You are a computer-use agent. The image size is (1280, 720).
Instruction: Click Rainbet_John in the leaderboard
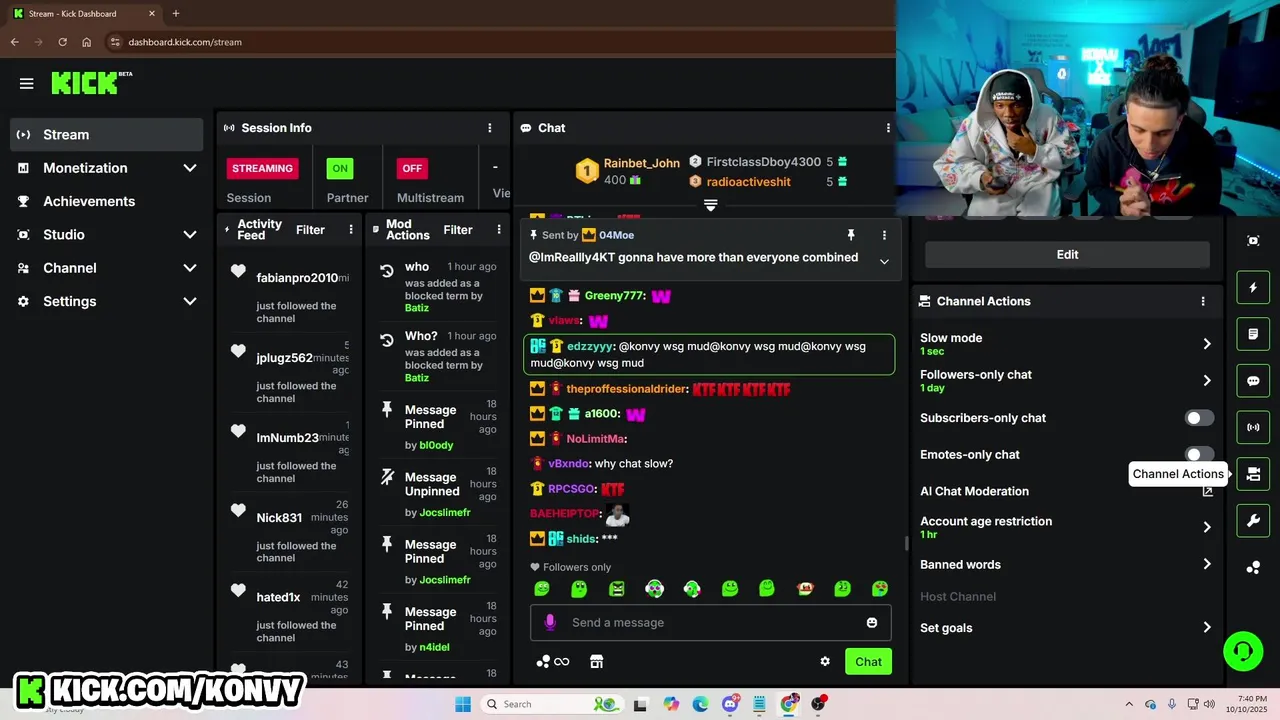click(x=641, y=163)
